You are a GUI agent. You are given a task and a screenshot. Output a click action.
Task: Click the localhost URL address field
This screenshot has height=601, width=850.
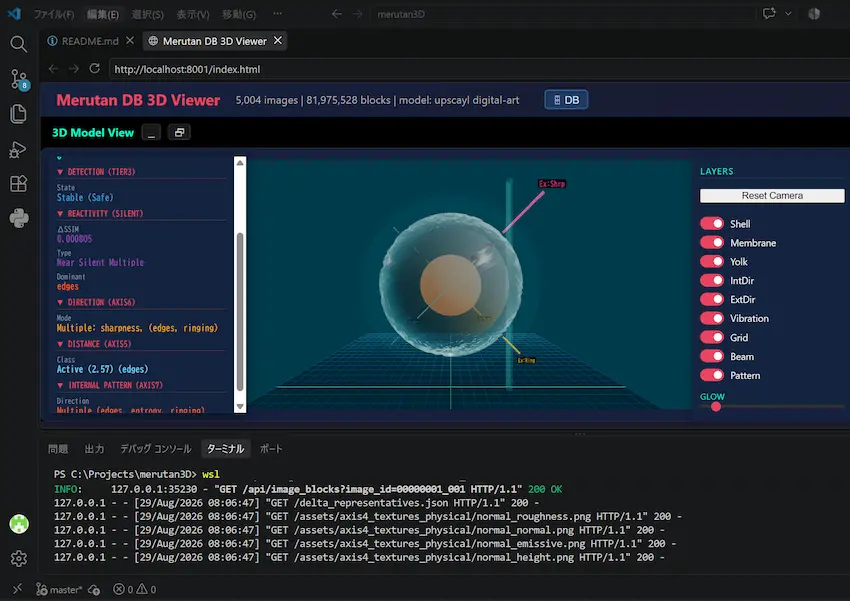tap(479, 69)
